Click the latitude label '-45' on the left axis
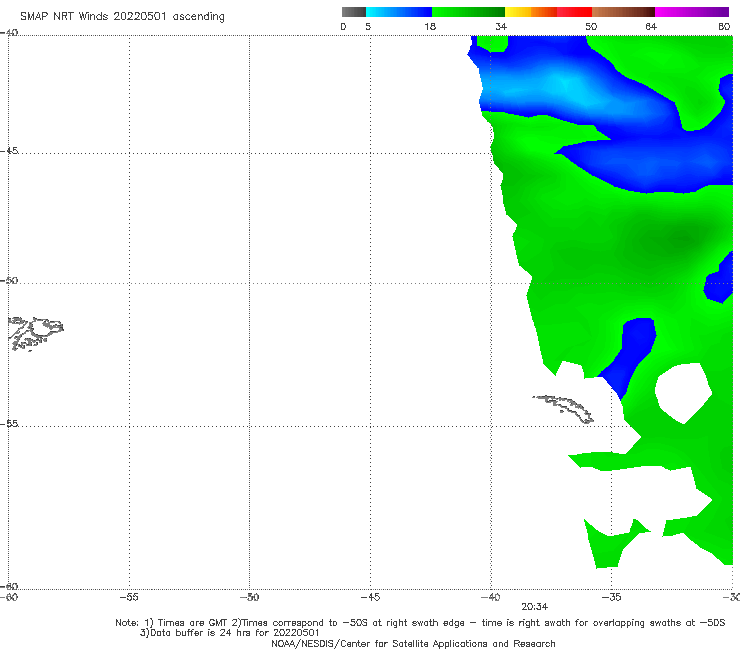The height and width of the screenshot is (650, 740). (9, 151)
